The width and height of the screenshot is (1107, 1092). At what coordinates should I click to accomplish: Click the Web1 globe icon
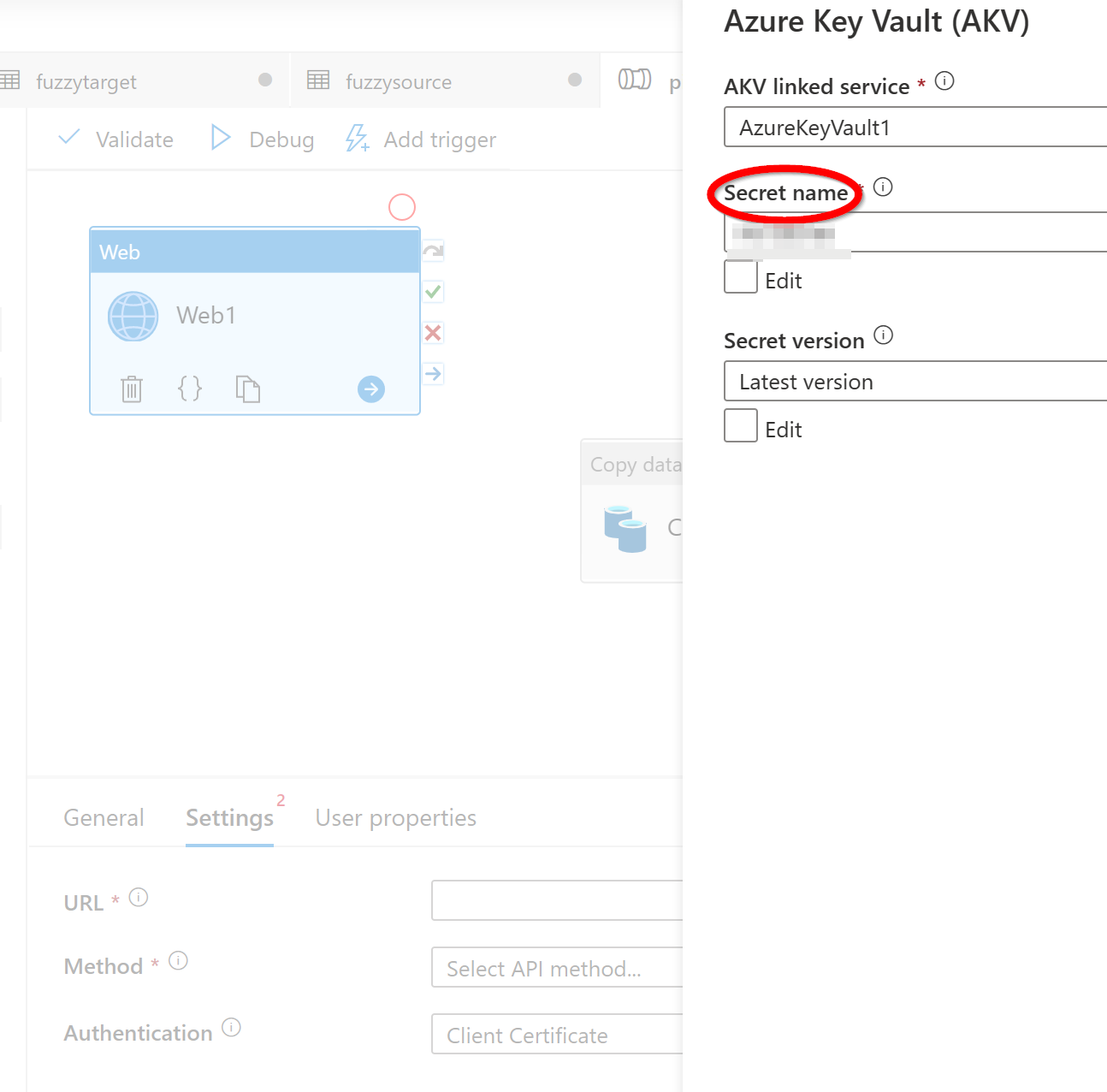[x=133, y=316]
